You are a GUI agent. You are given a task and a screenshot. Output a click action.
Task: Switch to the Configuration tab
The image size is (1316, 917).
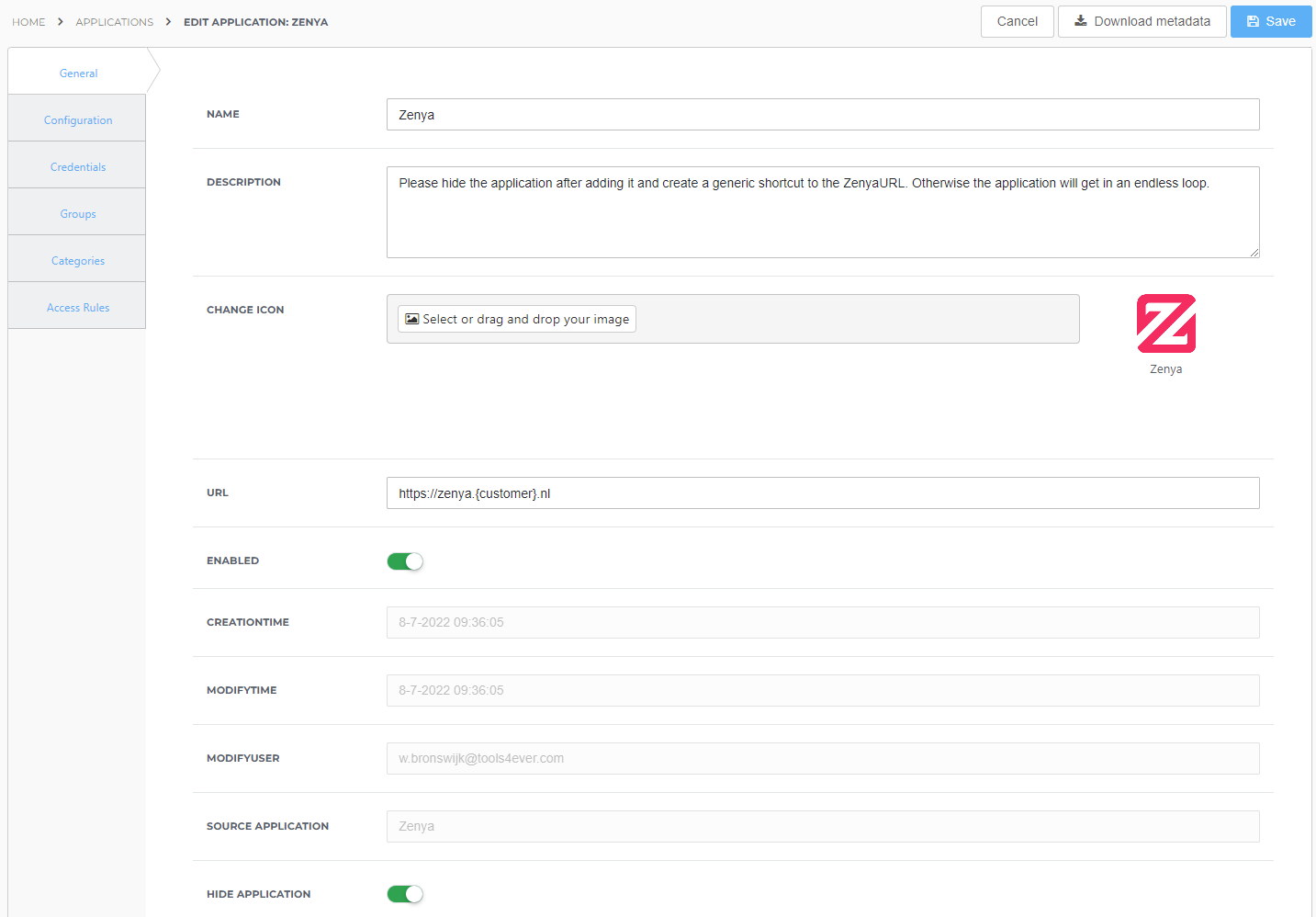[77, 119]
